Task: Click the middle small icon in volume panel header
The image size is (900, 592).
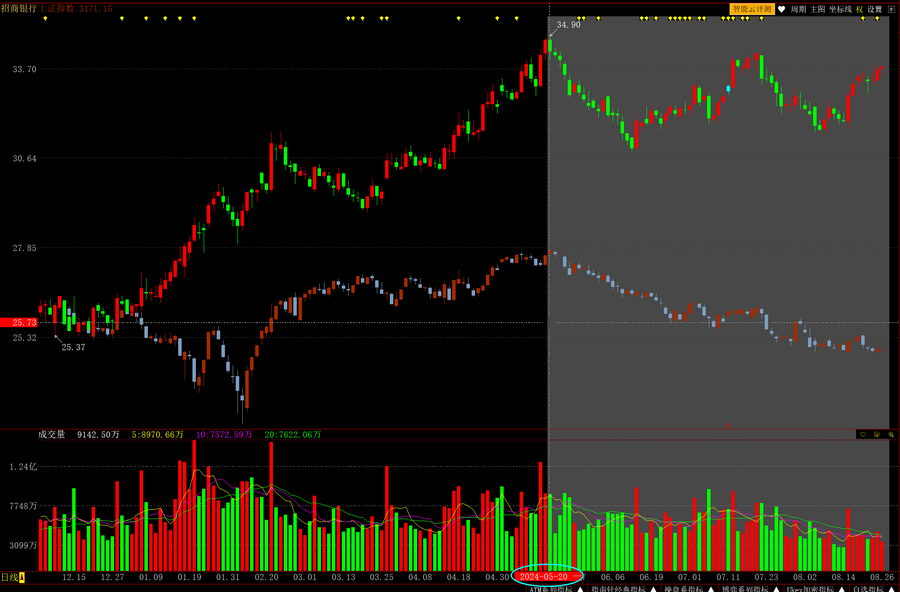Action: pos(877,435)
